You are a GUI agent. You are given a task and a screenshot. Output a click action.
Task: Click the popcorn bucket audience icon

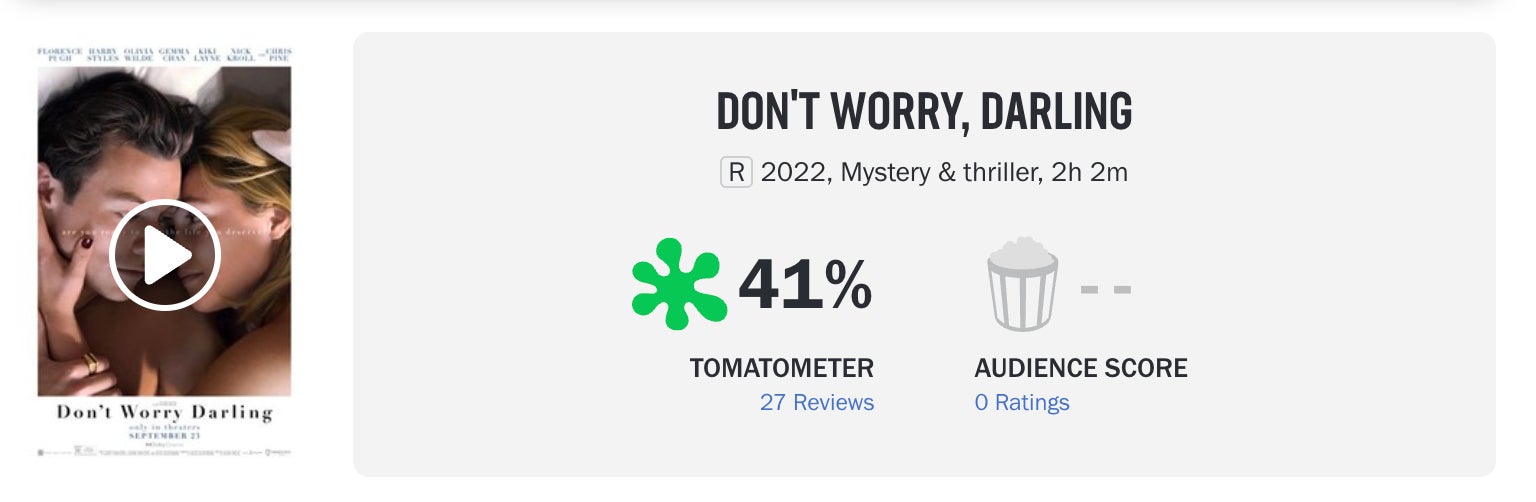pos(1022,284)
